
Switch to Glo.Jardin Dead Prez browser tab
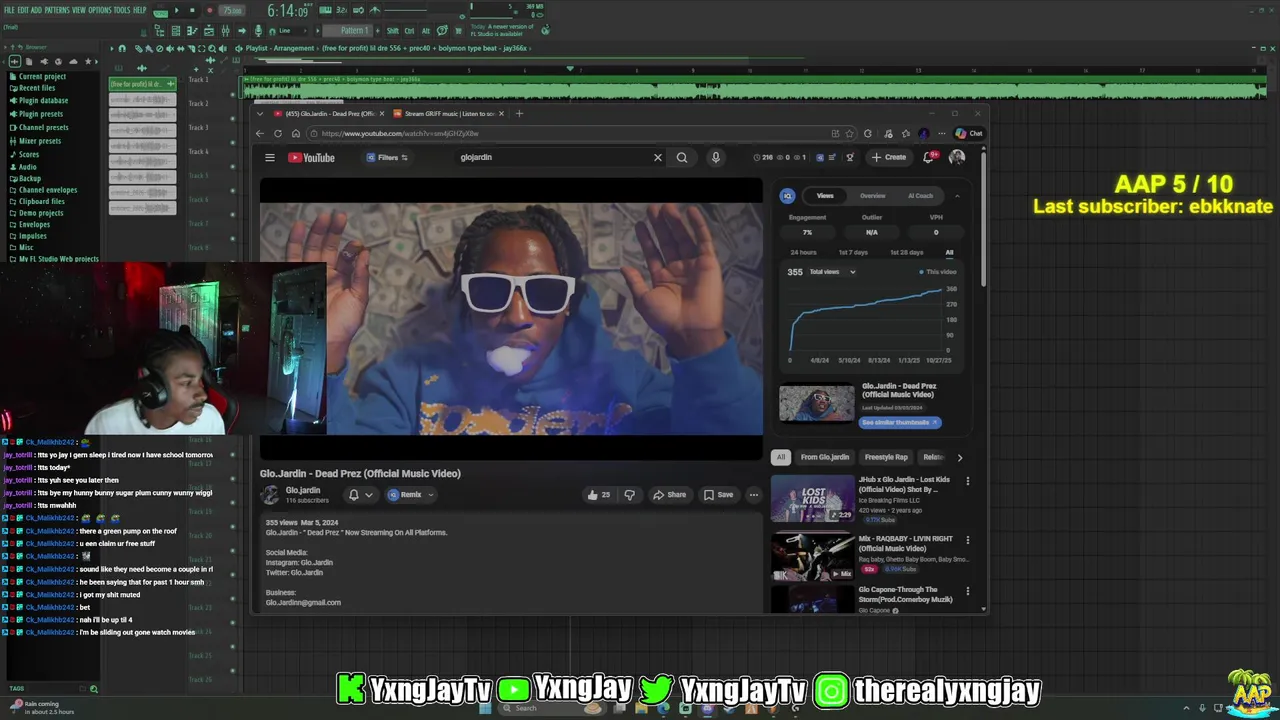coord(328,113)
